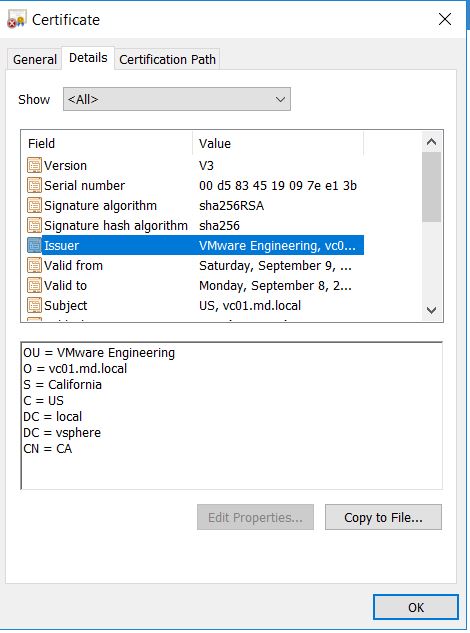Click the serial number value 00 d5 83...

[278, 186]
